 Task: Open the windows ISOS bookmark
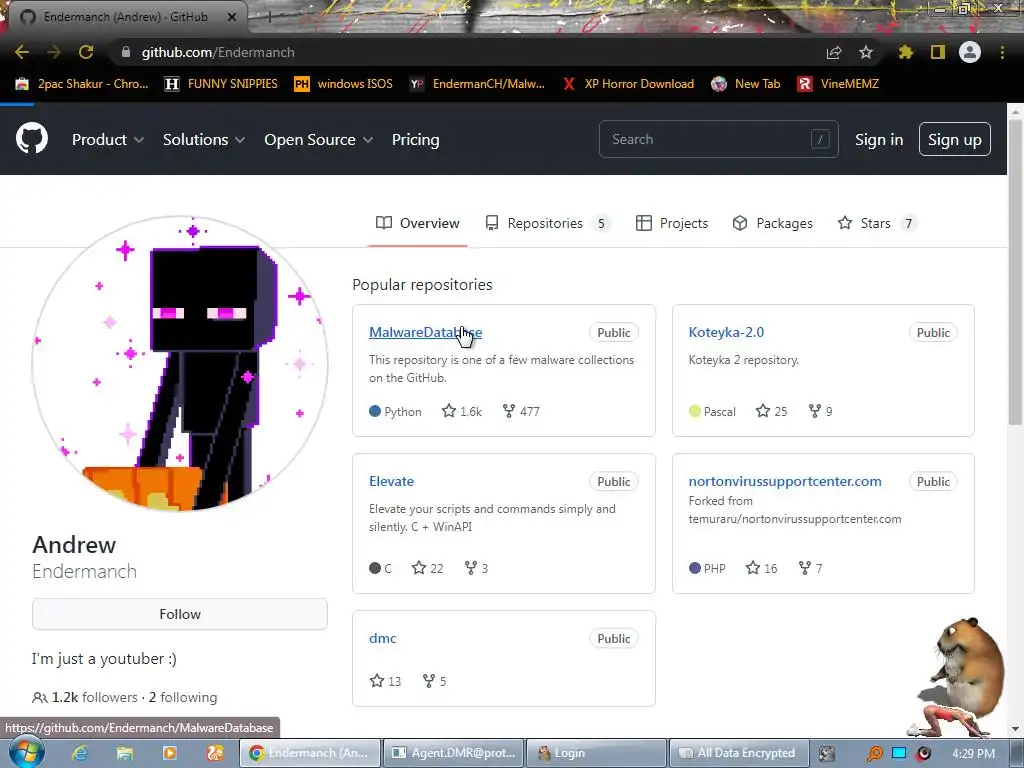click(x=344, y=84)
